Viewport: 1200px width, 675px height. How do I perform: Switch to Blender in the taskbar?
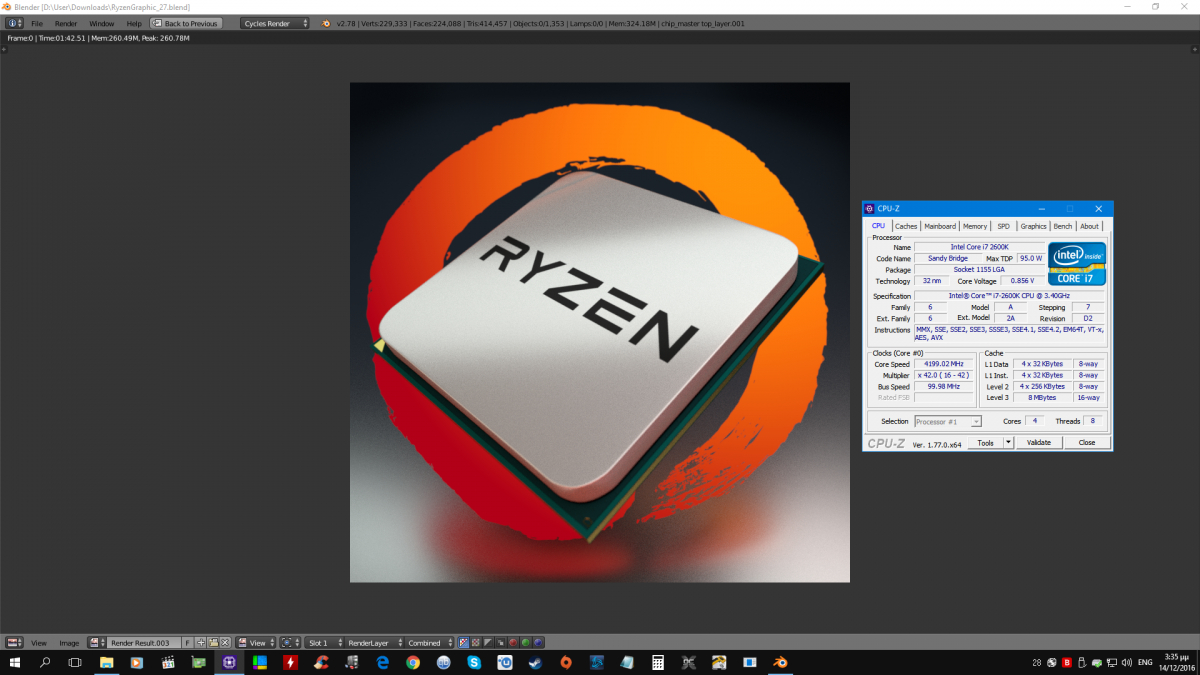click(780, 662)
